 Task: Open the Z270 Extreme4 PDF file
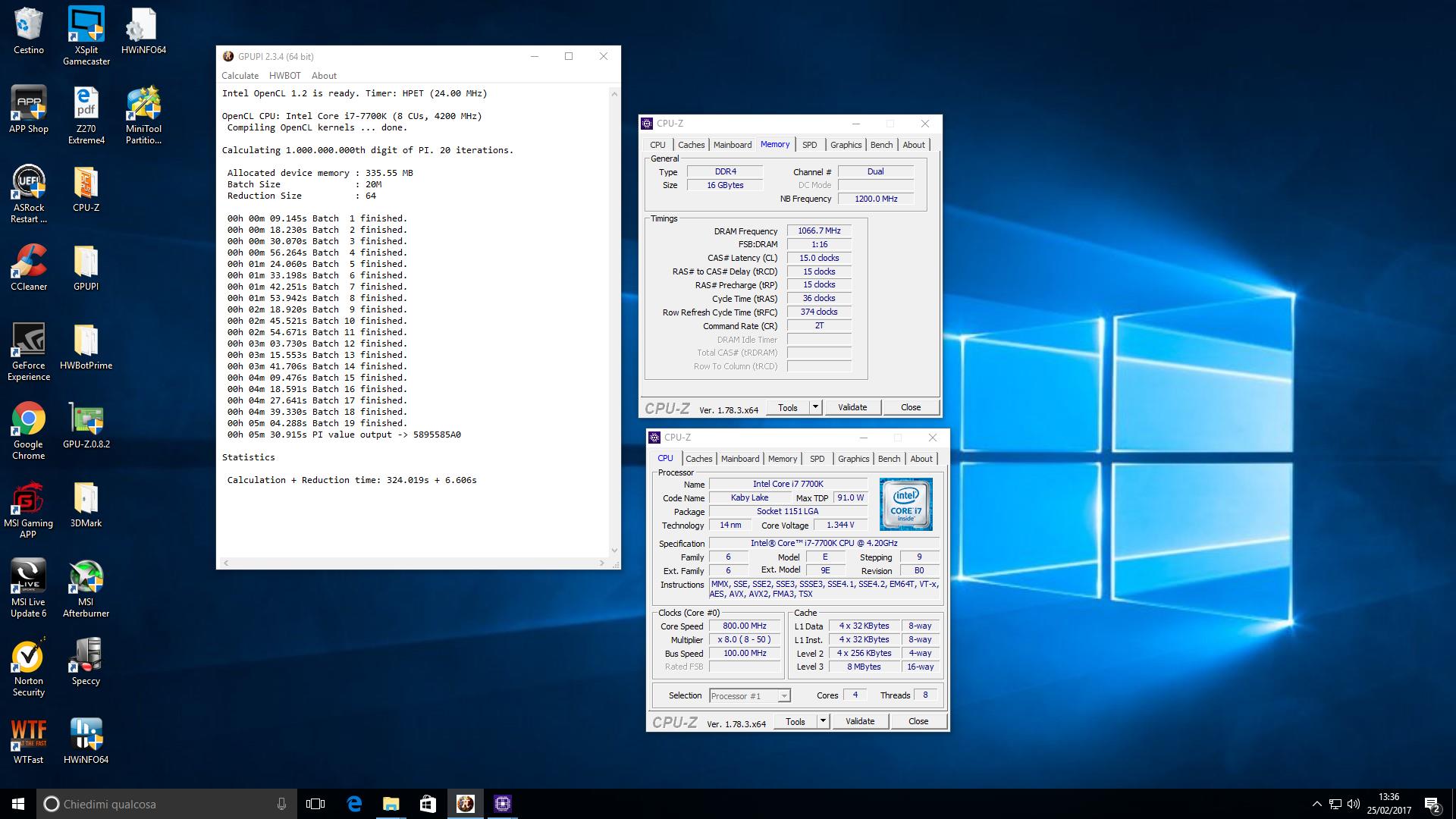86,115
